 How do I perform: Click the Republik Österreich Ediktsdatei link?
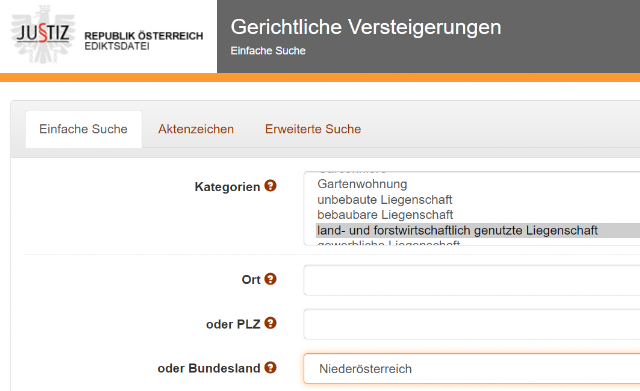click(144, 41)
